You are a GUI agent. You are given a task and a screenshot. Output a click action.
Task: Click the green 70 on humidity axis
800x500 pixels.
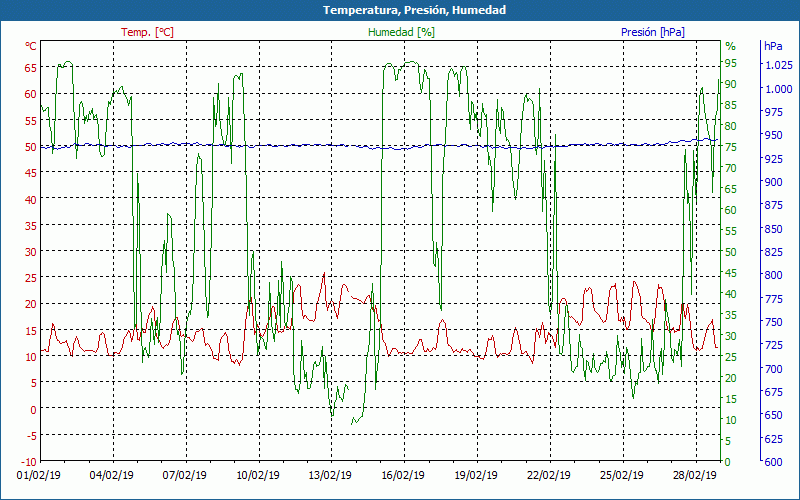731,168
